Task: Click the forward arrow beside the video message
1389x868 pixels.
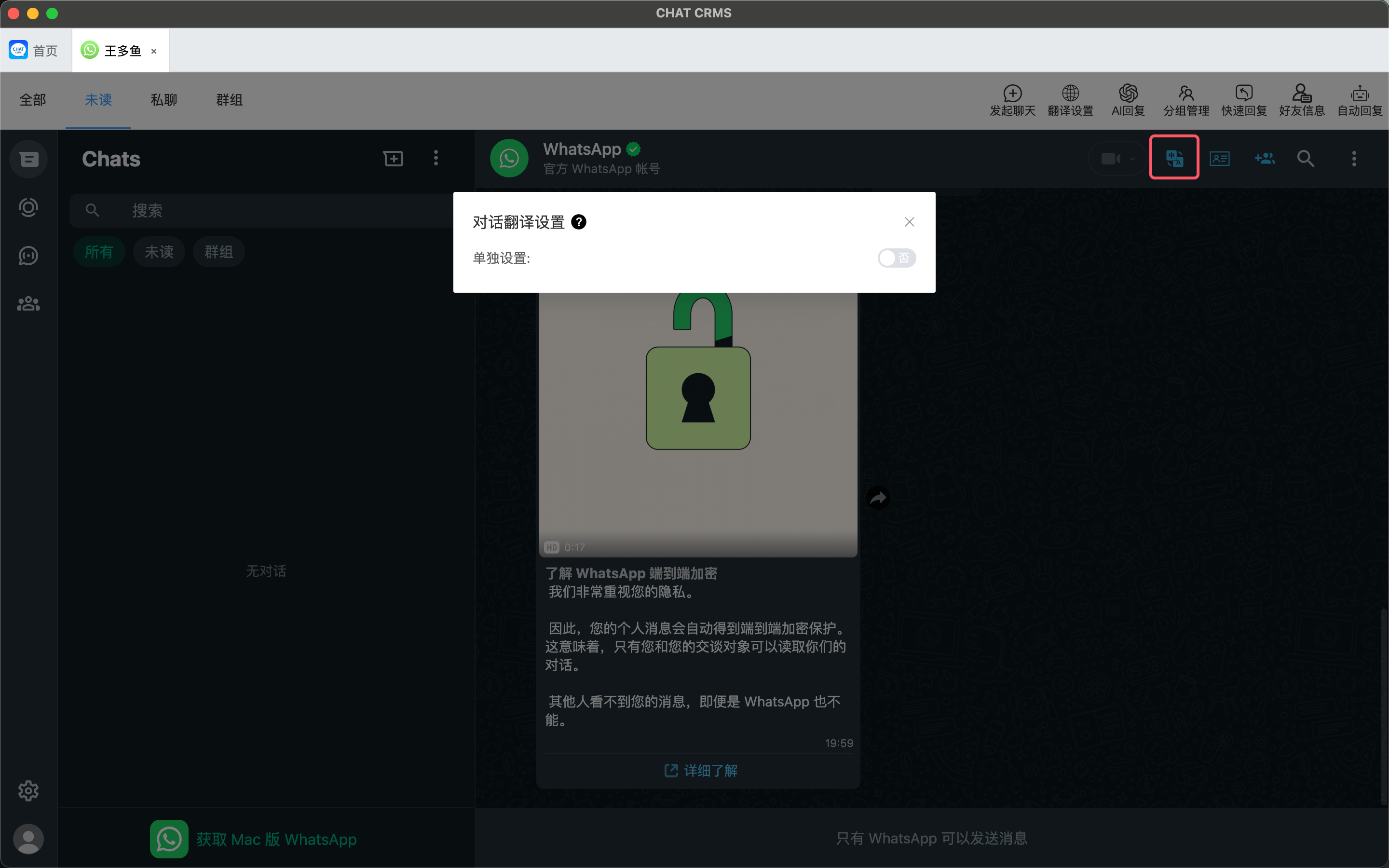Action: click(x=878, y=498)
